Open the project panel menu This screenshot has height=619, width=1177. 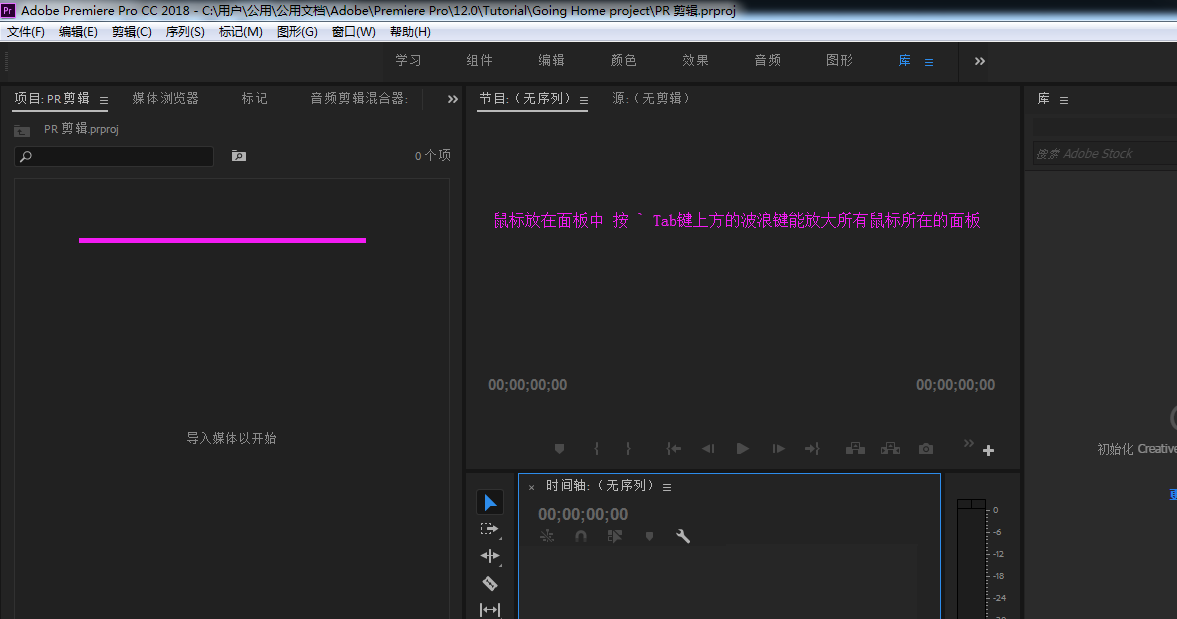[104, 101]
